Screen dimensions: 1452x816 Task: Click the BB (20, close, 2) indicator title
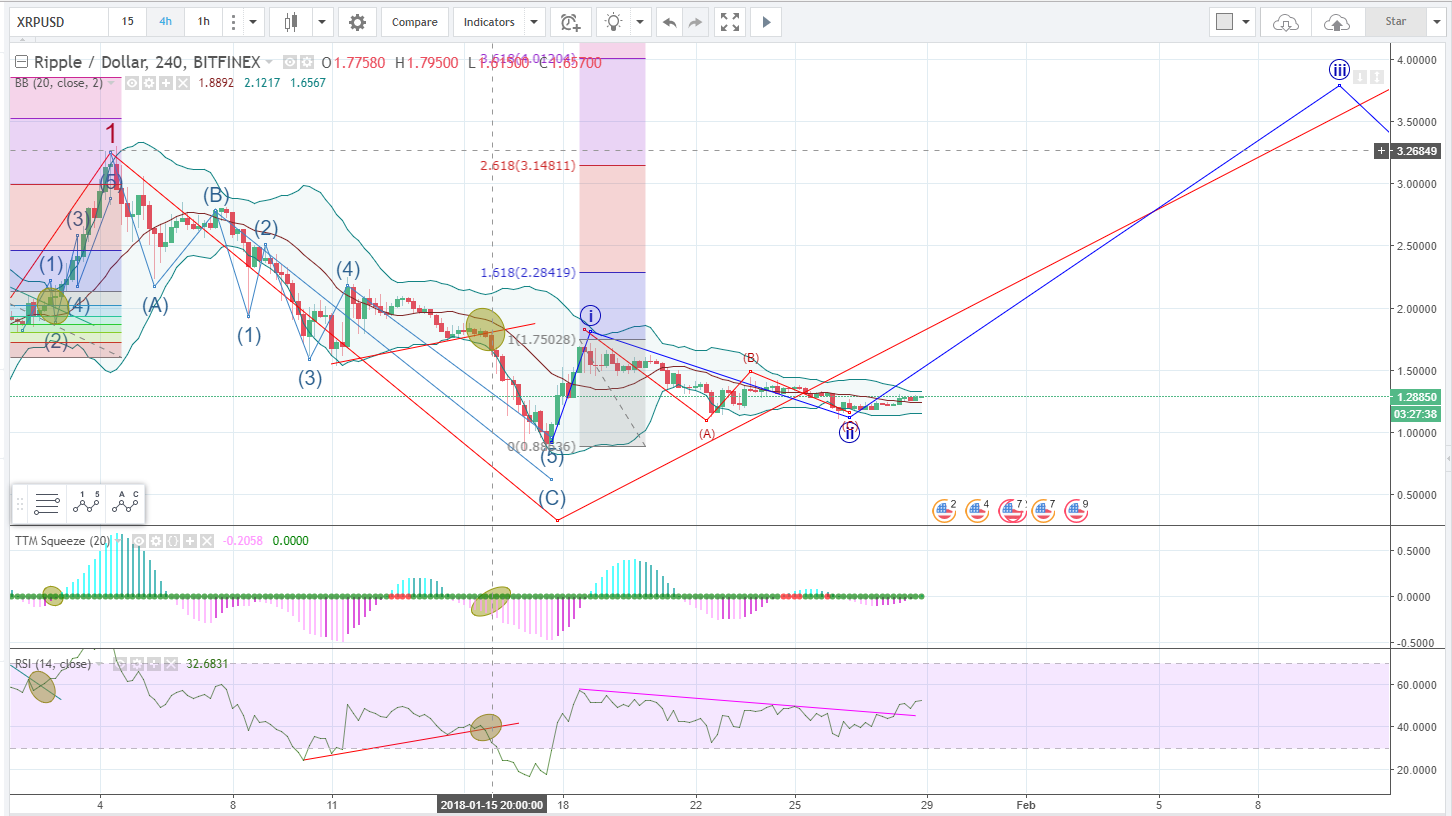[x=58, y=83]
